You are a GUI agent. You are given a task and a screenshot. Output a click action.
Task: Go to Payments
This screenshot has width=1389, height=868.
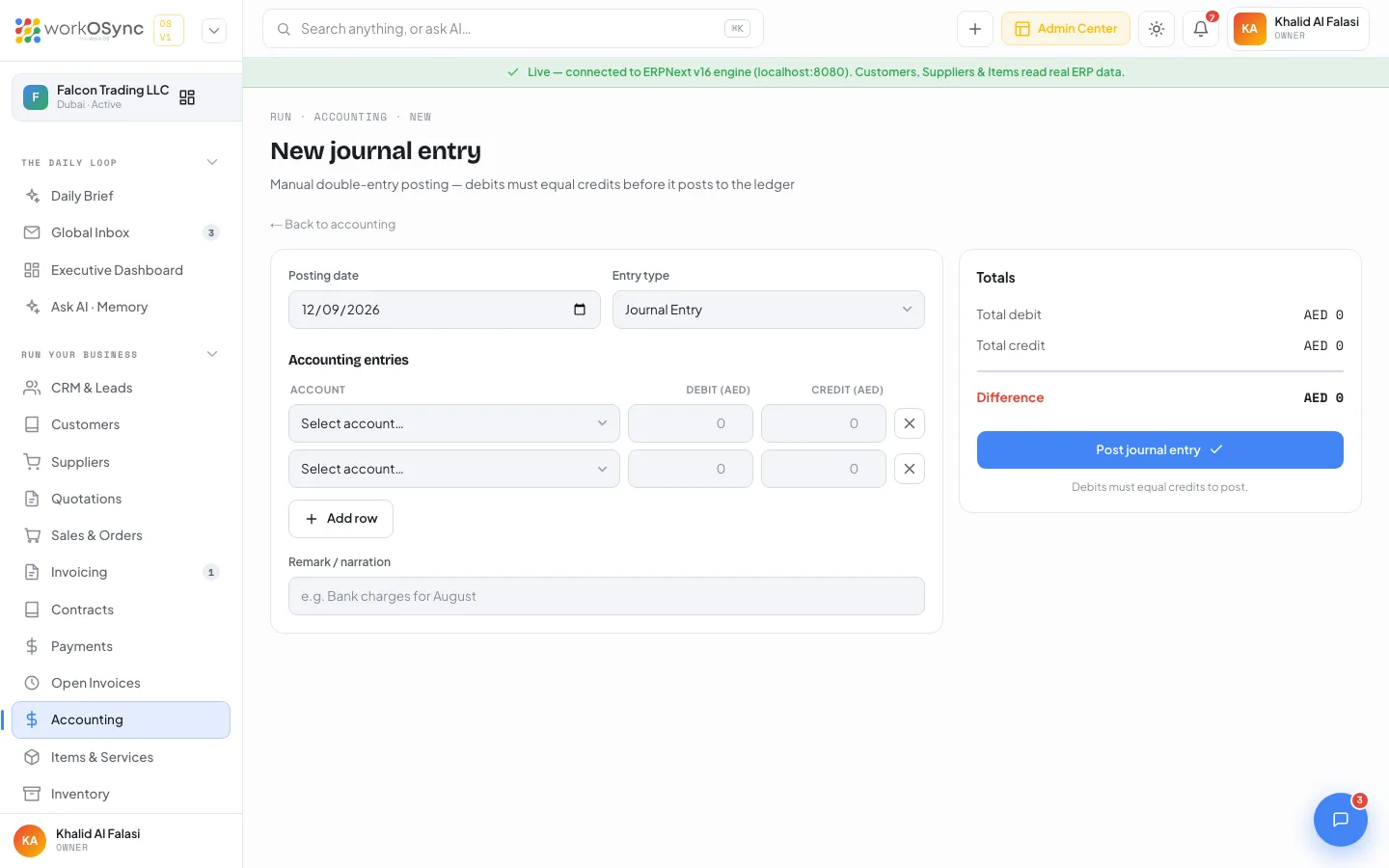[x=121, y=646]
